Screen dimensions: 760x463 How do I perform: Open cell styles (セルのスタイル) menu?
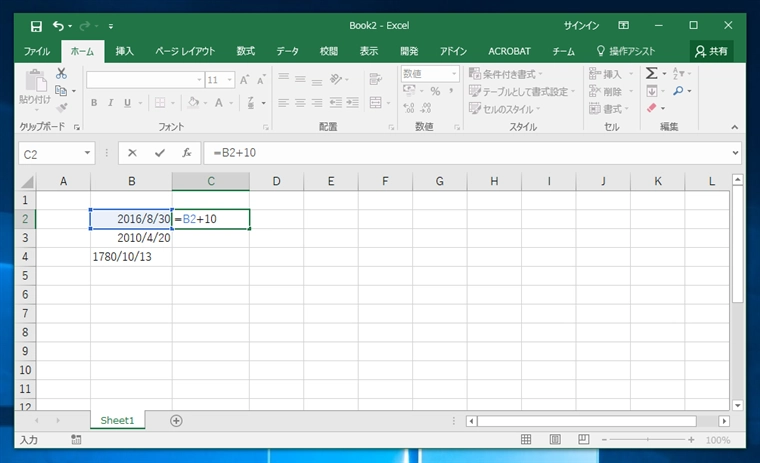[504, 109]
